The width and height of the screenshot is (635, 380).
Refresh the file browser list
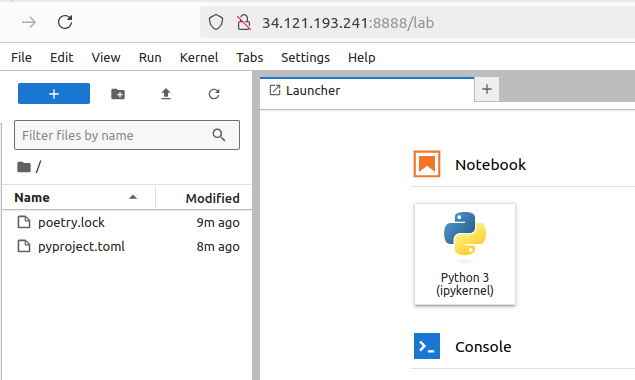(214, 94)
